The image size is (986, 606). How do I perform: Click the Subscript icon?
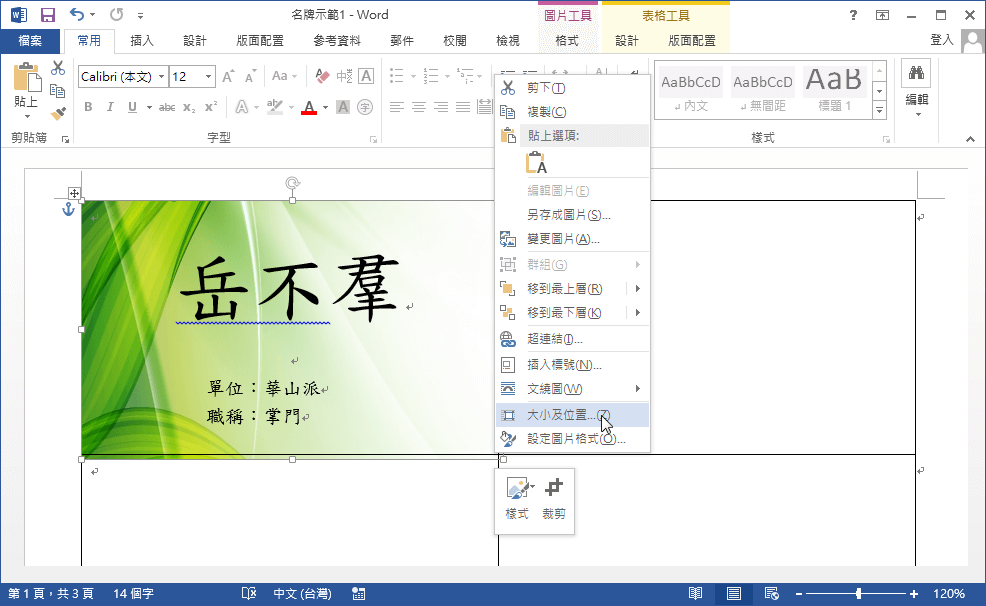pyautogui.click(x=188, y=108)
